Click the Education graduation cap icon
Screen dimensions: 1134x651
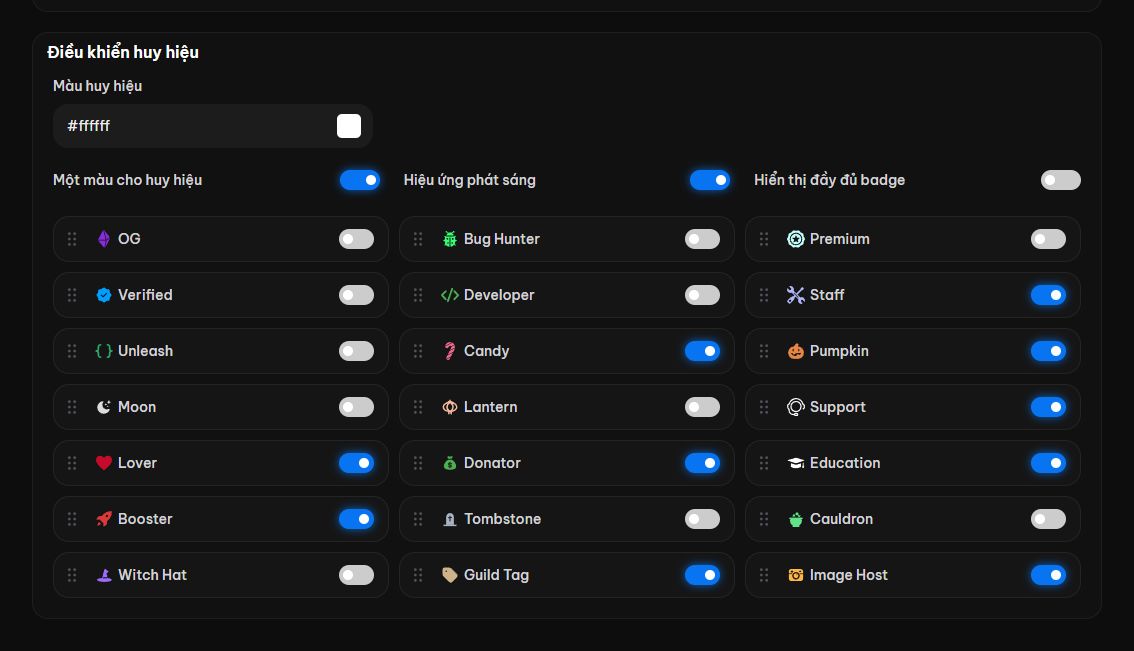pyautogui.click(x=796, y=463)
